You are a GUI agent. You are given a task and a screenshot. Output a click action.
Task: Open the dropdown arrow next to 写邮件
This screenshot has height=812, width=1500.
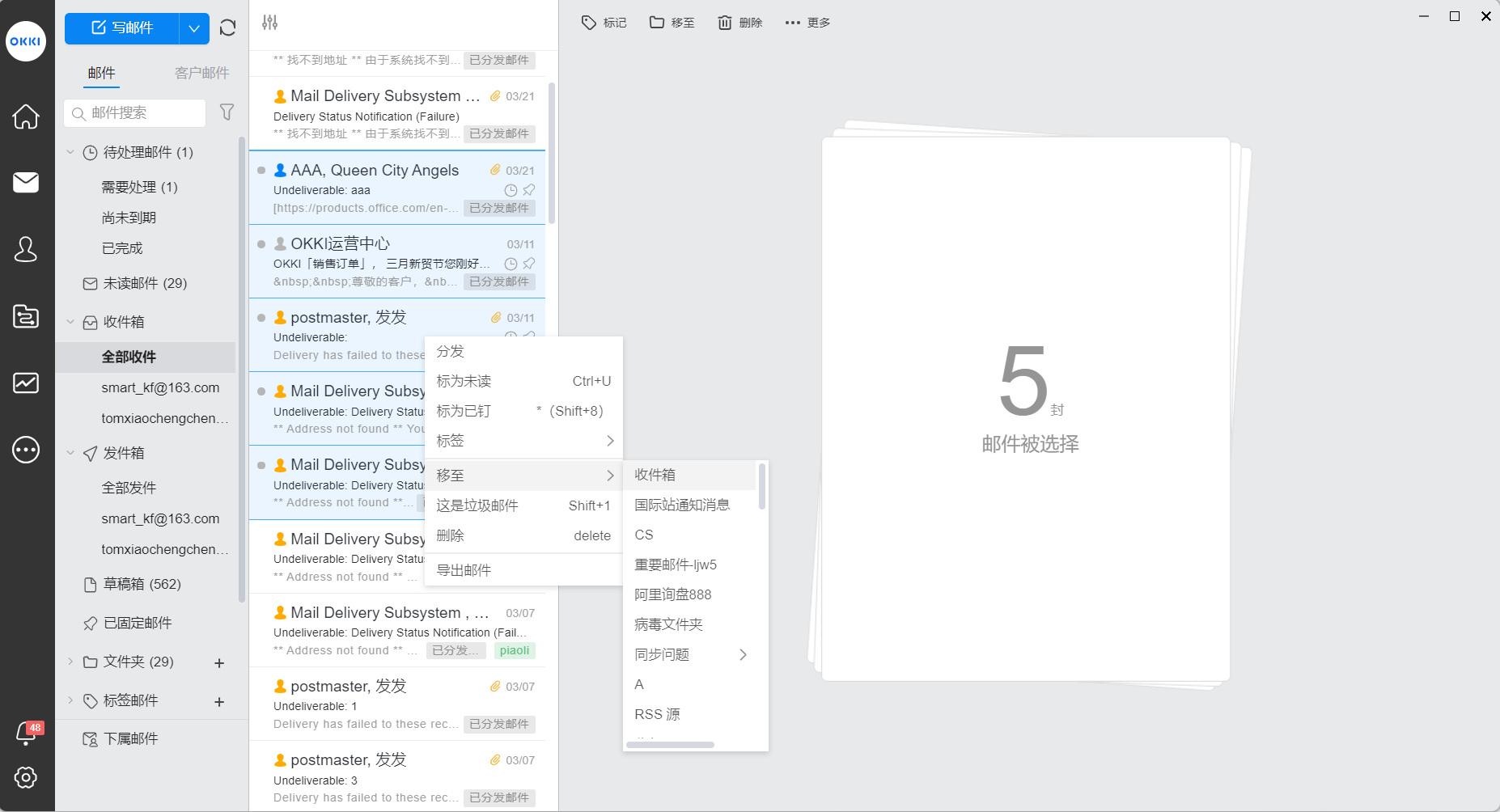194,28
